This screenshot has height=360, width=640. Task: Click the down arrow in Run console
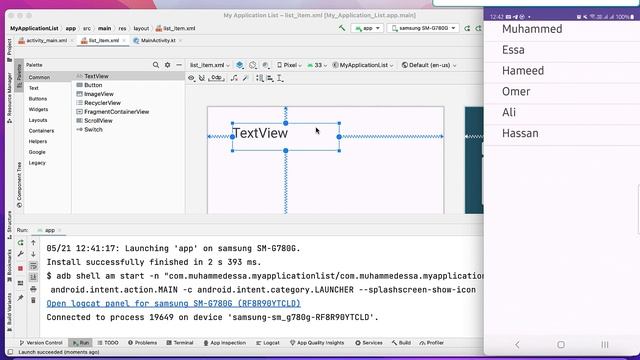click(x=33, y=254)
